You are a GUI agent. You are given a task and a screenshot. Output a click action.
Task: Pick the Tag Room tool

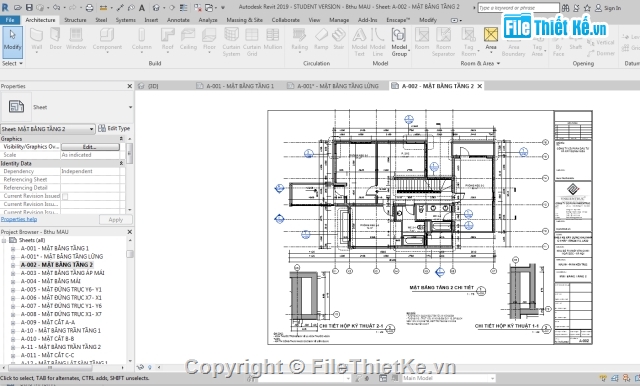click(468, 42)
